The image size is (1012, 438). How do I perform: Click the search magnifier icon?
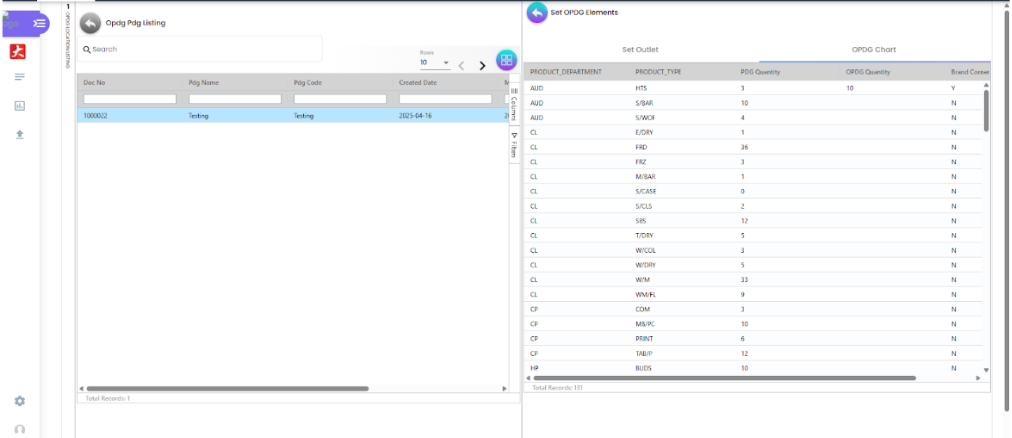(x=86, y=49)
